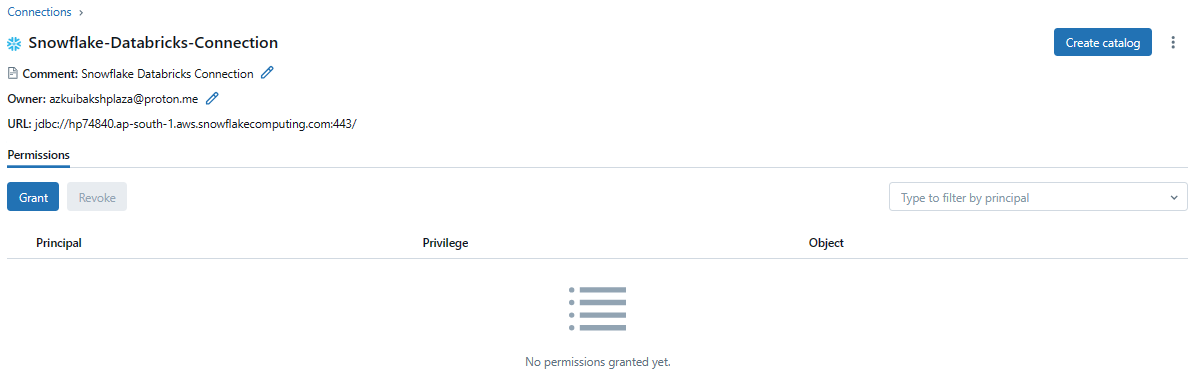Image resolution: width=1194 pixels, height=386 pixels.
Task: Click the Privilege column header
Action: pos(445,243)
